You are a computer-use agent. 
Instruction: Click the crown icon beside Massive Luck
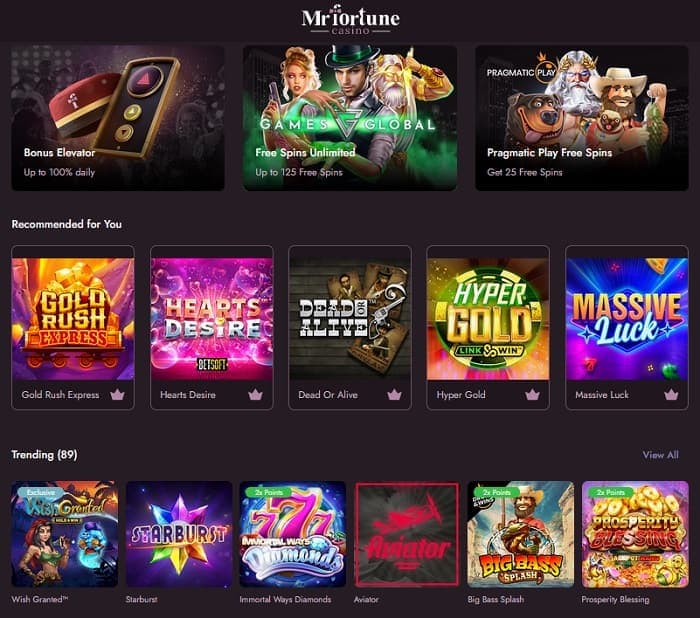pos(671,395)
